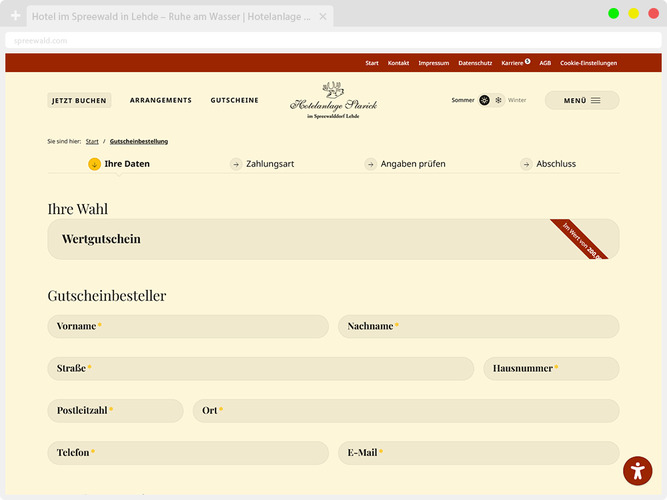Click the Zahlungsart step arrow icon
This screenshot has height=500, width=667.
236,164
